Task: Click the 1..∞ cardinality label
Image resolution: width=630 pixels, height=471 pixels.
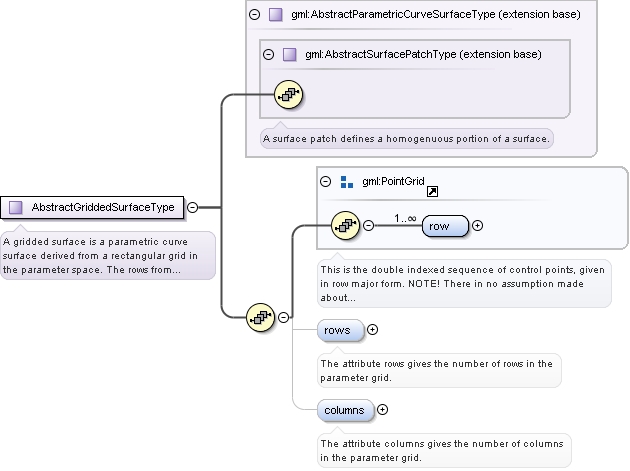Action: point(405,218)
